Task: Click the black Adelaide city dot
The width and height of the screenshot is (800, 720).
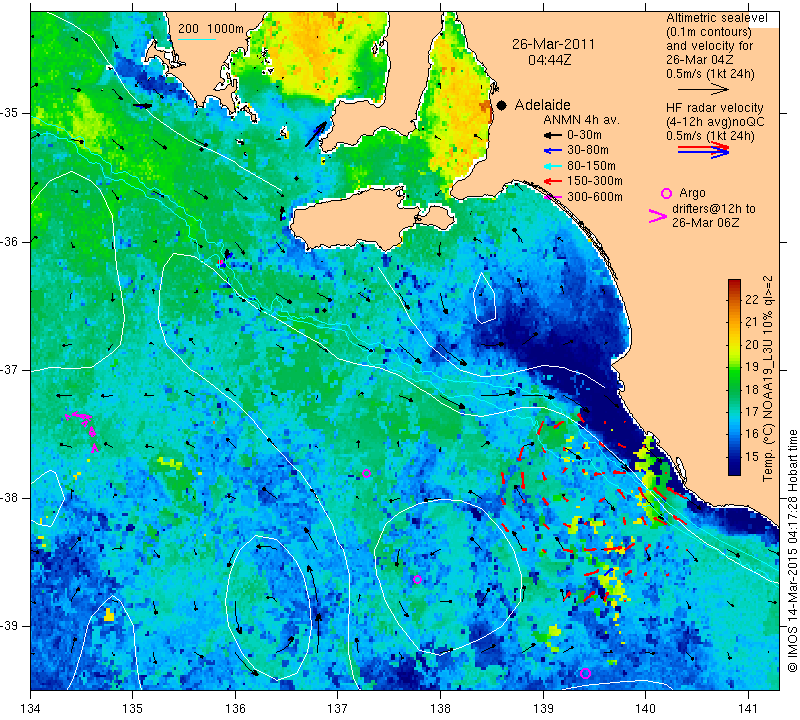Action: [502, 105]
